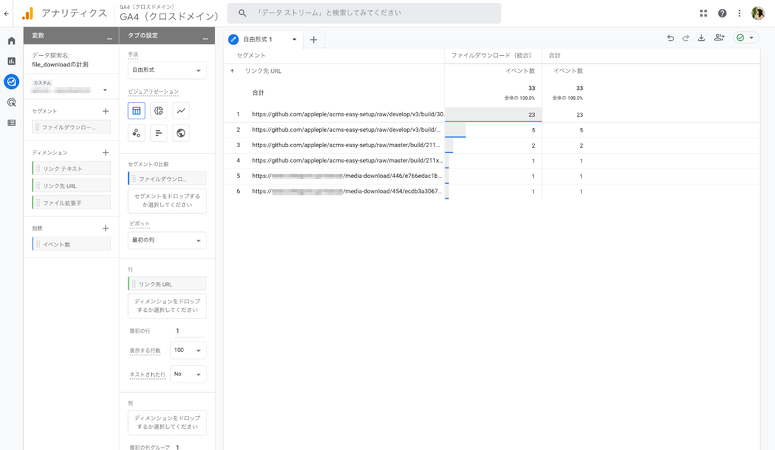775x450 pixels.
Task: Click the data stream search field
Action: 364,13
